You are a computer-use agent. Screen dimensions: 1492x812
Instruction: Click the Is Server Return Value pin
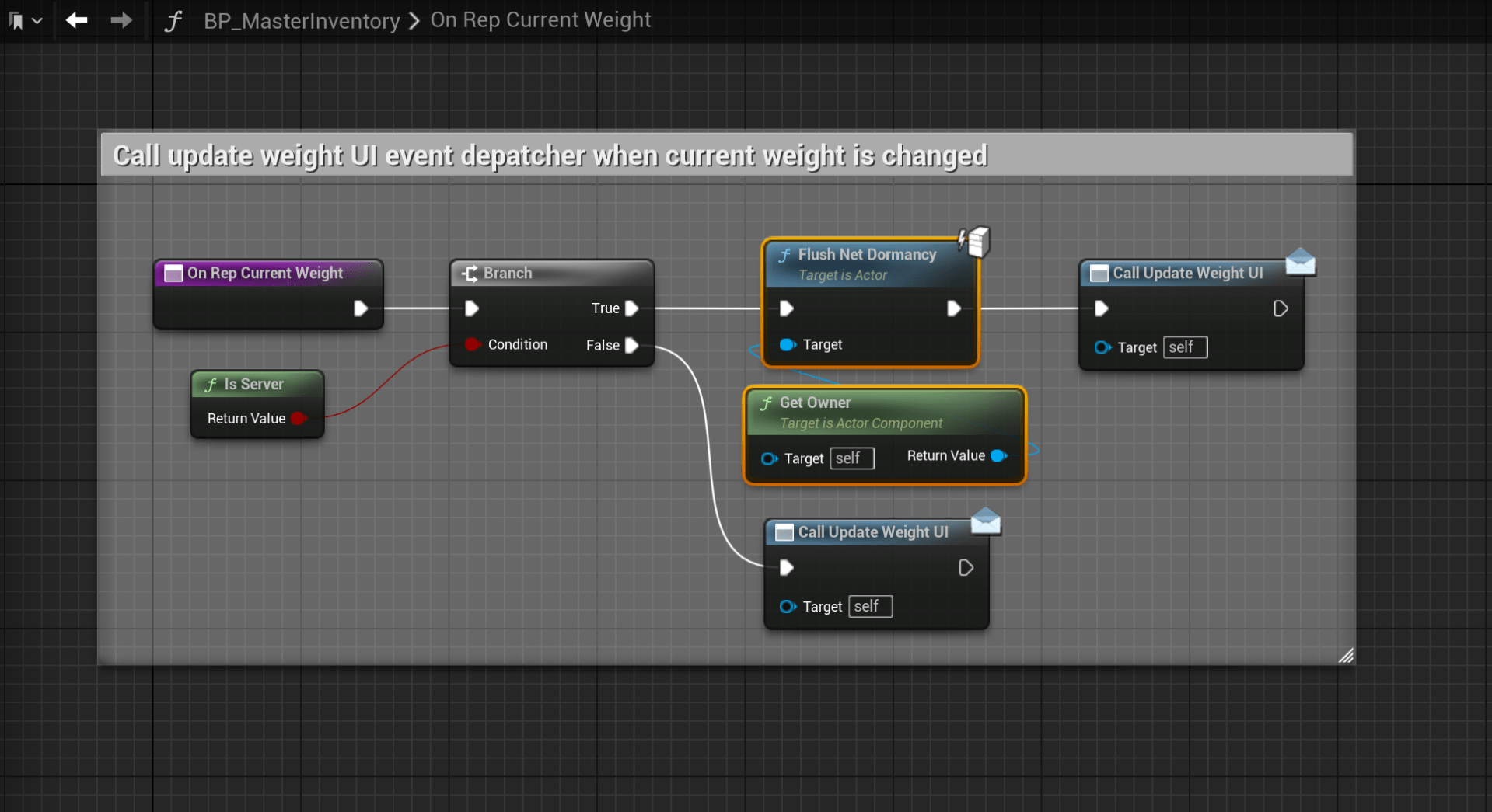click(299, 418)
